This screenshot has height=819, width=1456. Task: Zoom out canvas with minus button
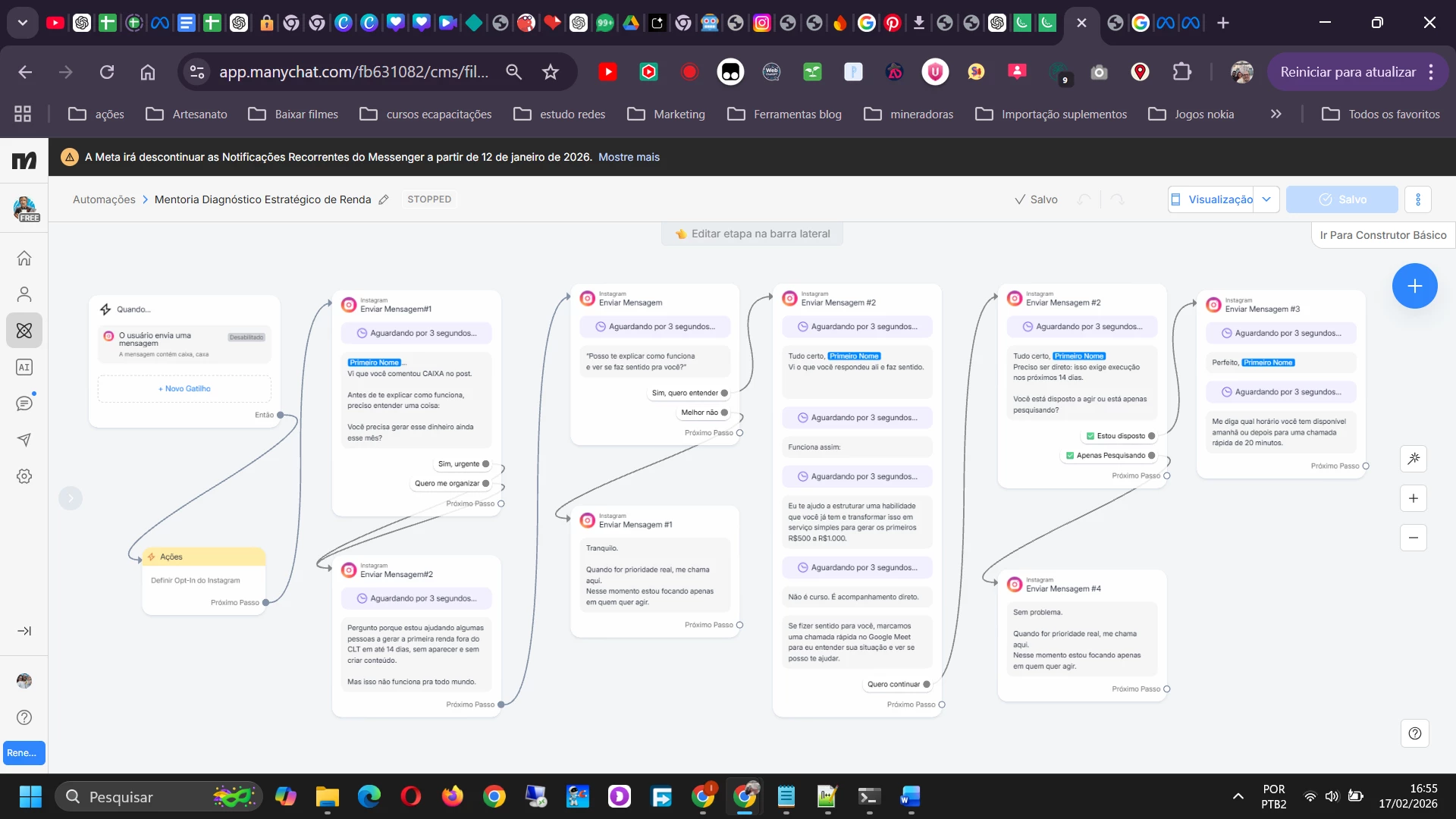click(x=1414, y=538)
